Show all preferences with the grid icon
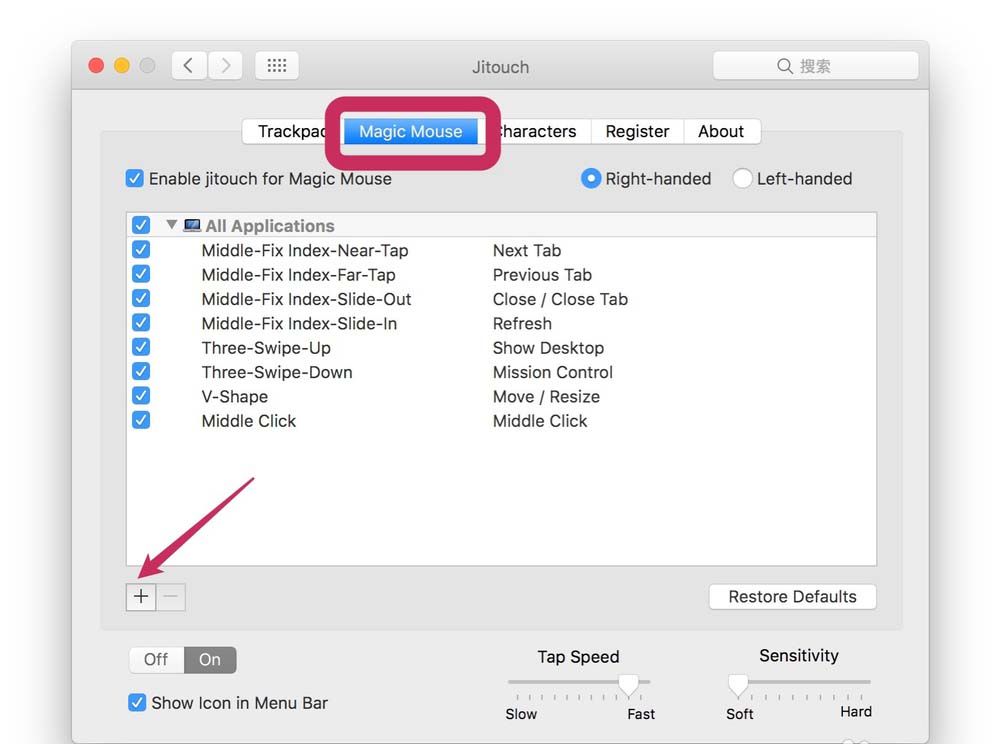This screenshot has height=744, width=1000. [x=277, y=66]
